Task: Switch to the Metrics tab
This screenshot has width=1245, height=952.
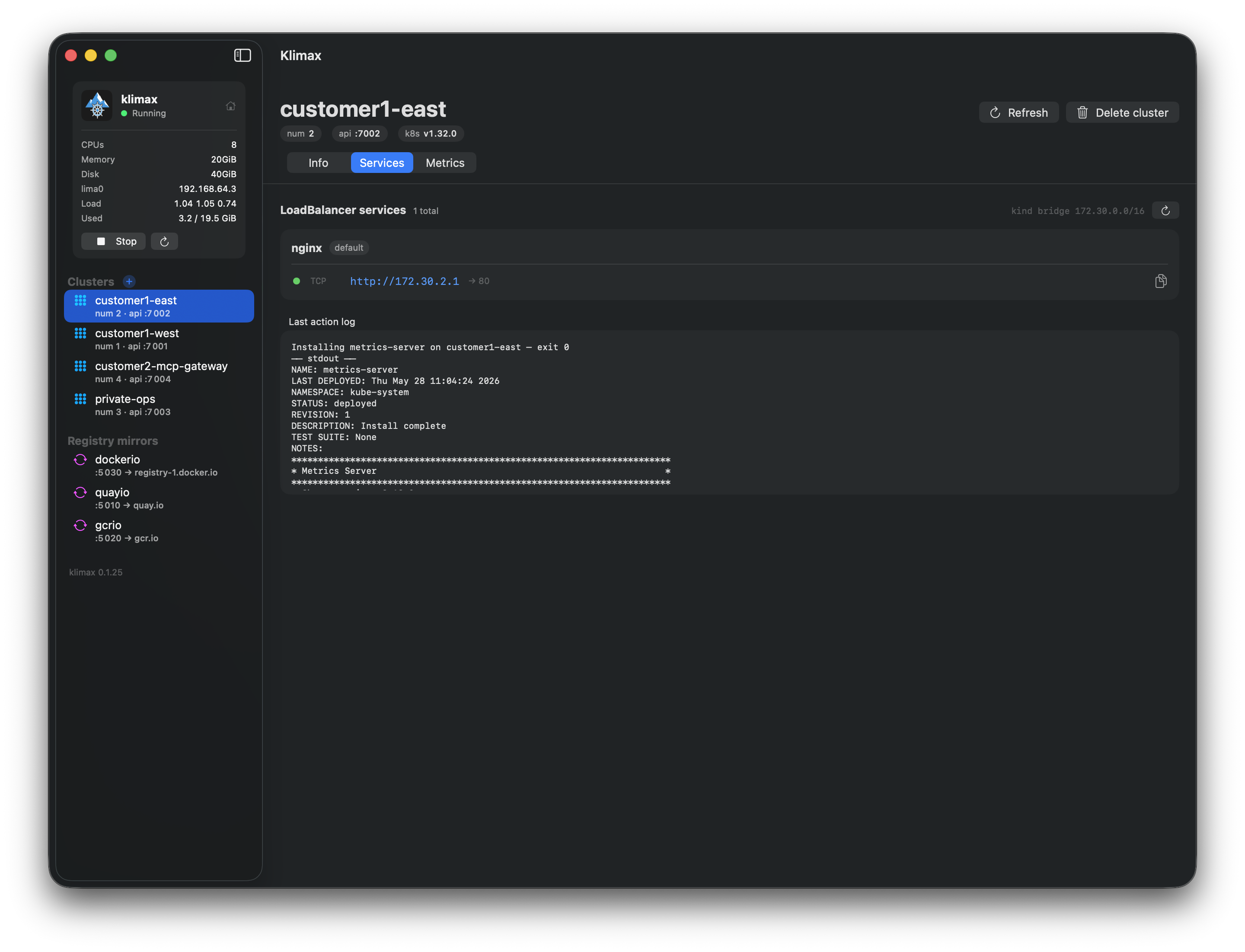Action: (445, 163)
